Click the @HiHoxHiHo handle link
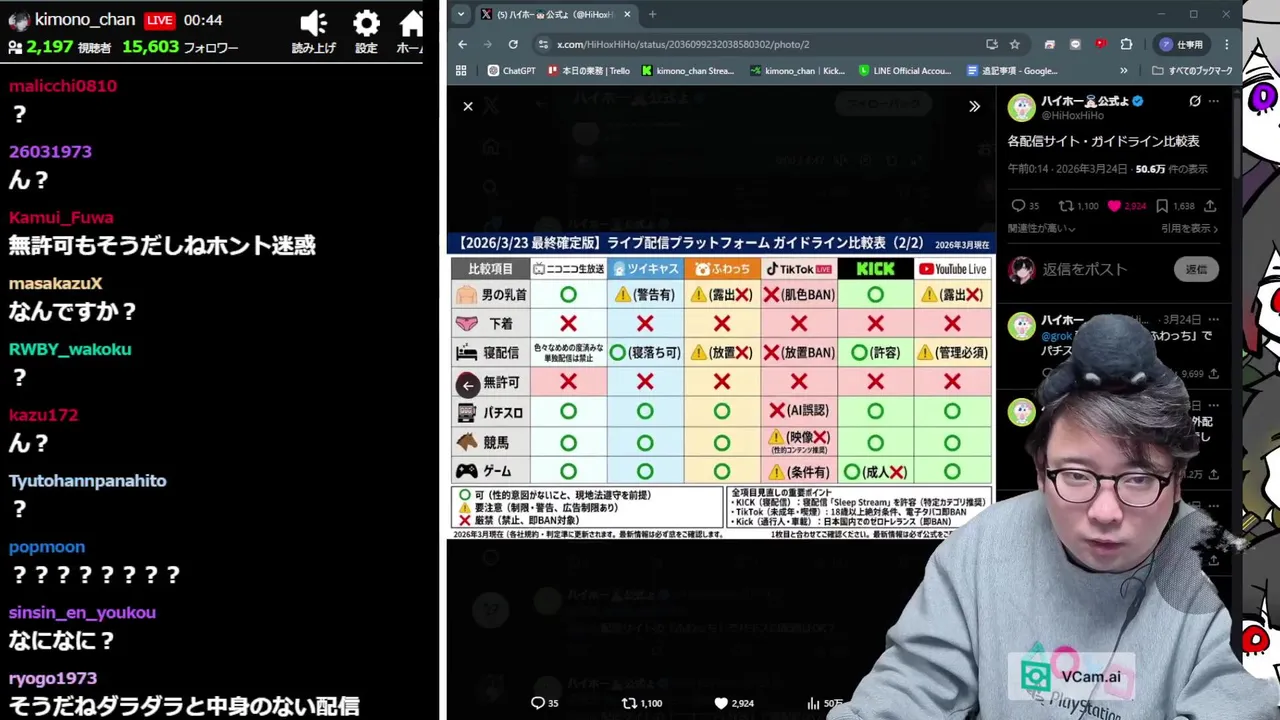 1073,116
